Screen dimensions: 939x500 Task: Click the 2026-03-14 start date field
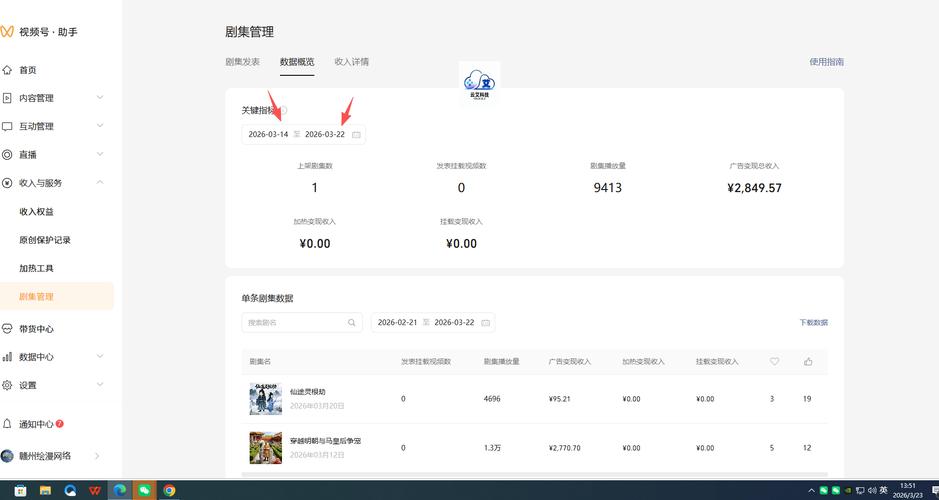pos(268,135)
